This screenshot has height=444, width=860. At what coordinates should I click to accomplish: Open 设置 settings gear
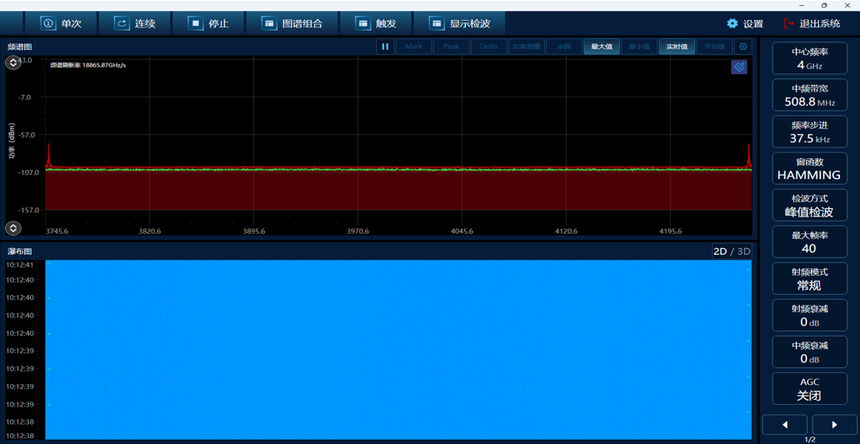point(745,23)
